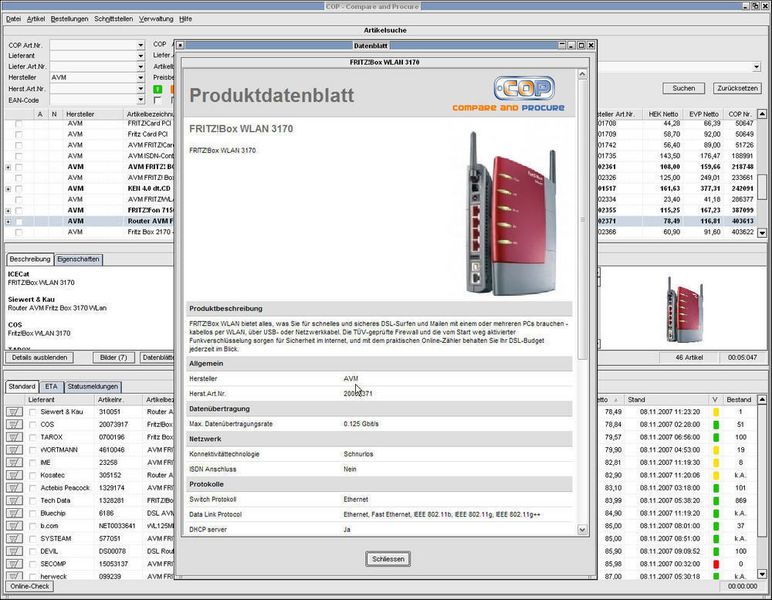Click Details ausblenden button
Screen dimensions: 772x600
tap(39, 357)
